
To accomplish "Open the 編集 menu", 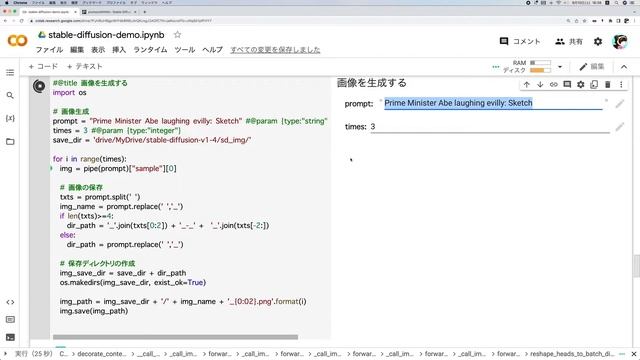I will coord(77,50).
